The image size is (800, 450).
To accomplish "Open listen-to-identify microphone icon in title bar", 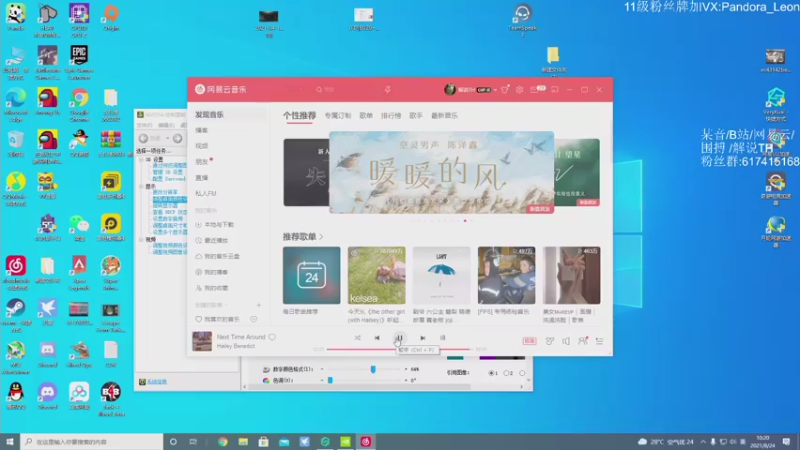I will click(387, 89).
